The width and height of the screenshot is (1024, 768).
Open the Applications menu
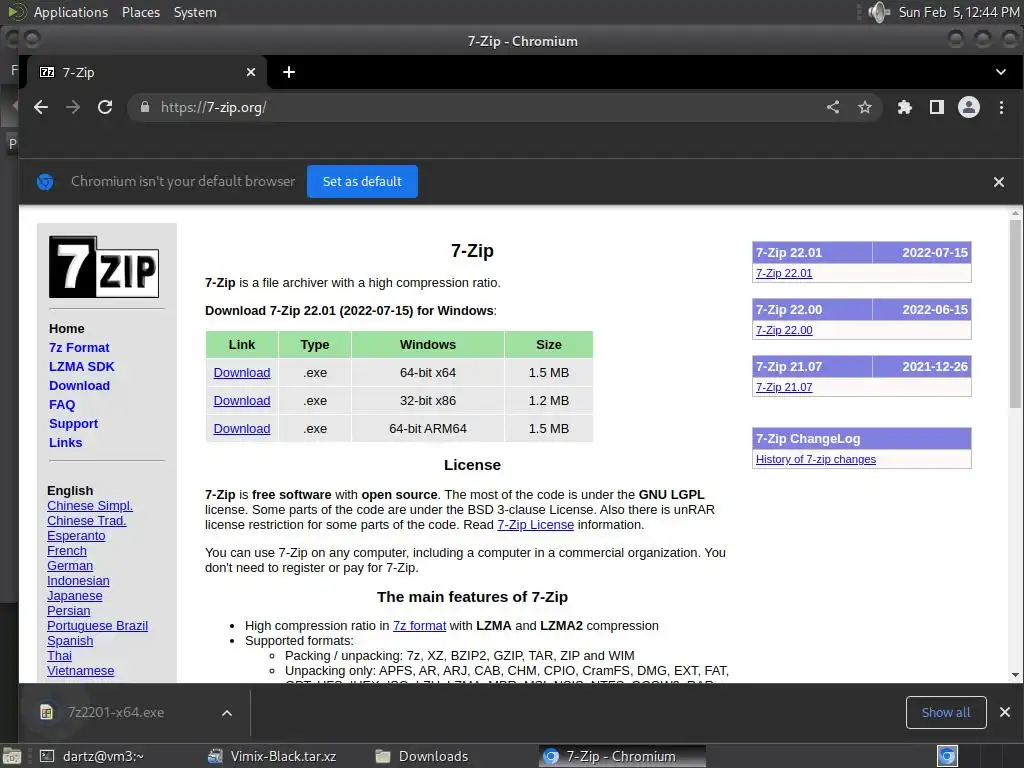(71, 12)
